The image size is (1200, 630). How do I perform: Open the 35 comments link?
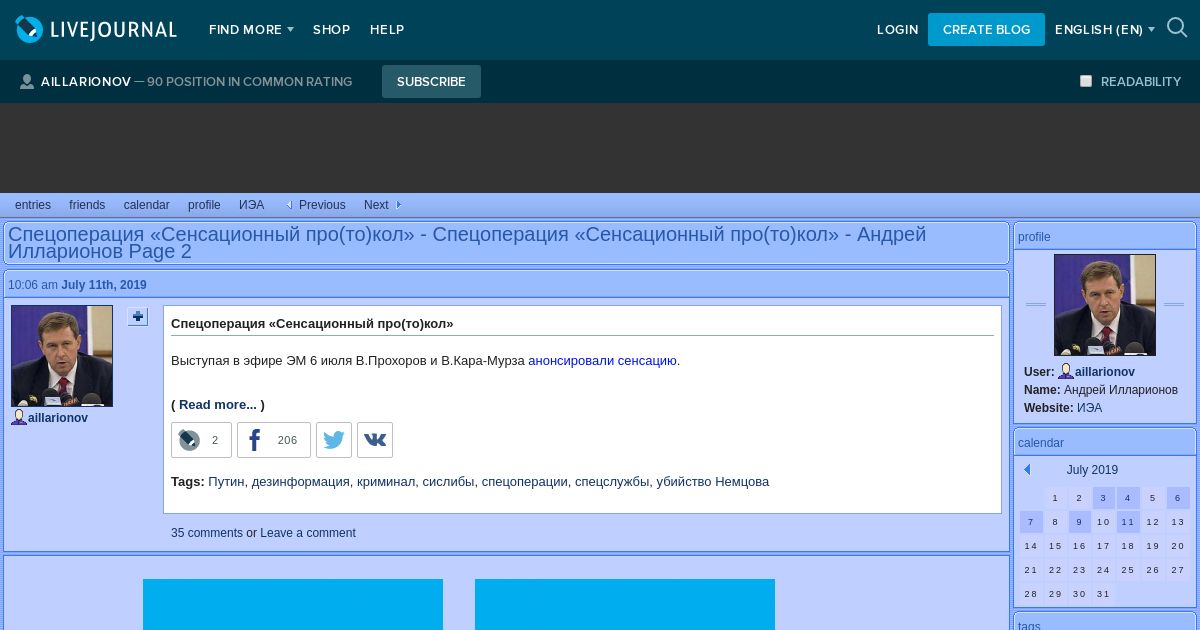click(x=207, y=533)
